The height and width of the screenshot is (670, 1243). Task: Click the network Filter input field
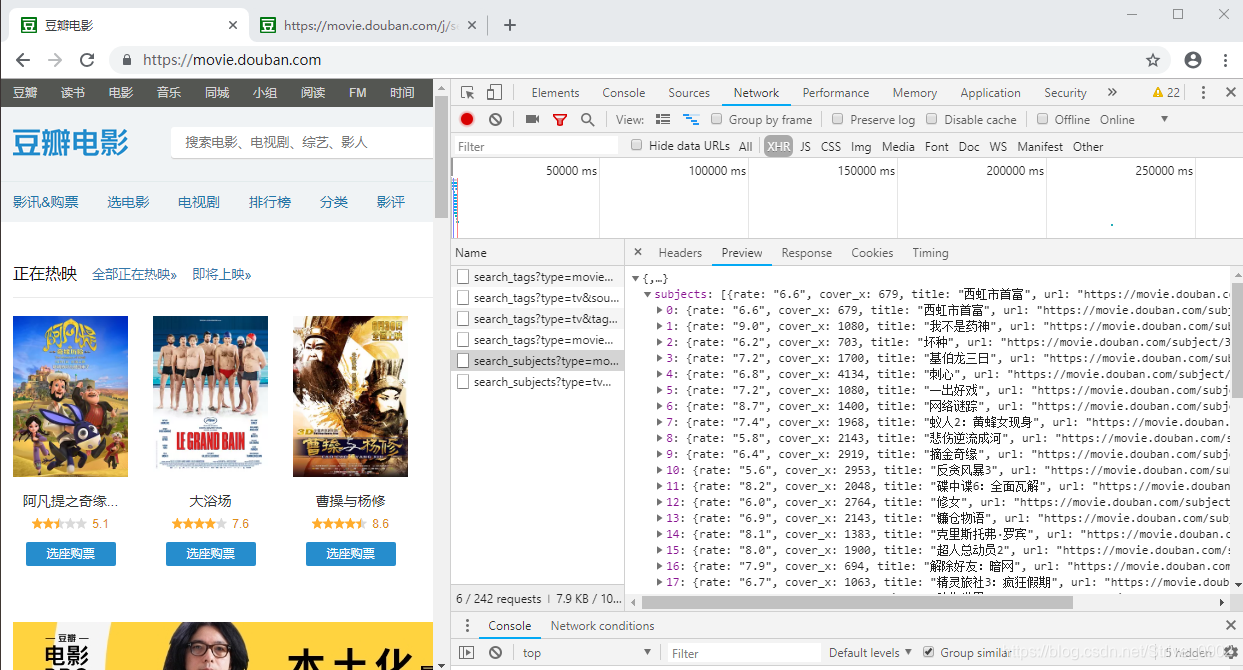(x=536, y=146)
